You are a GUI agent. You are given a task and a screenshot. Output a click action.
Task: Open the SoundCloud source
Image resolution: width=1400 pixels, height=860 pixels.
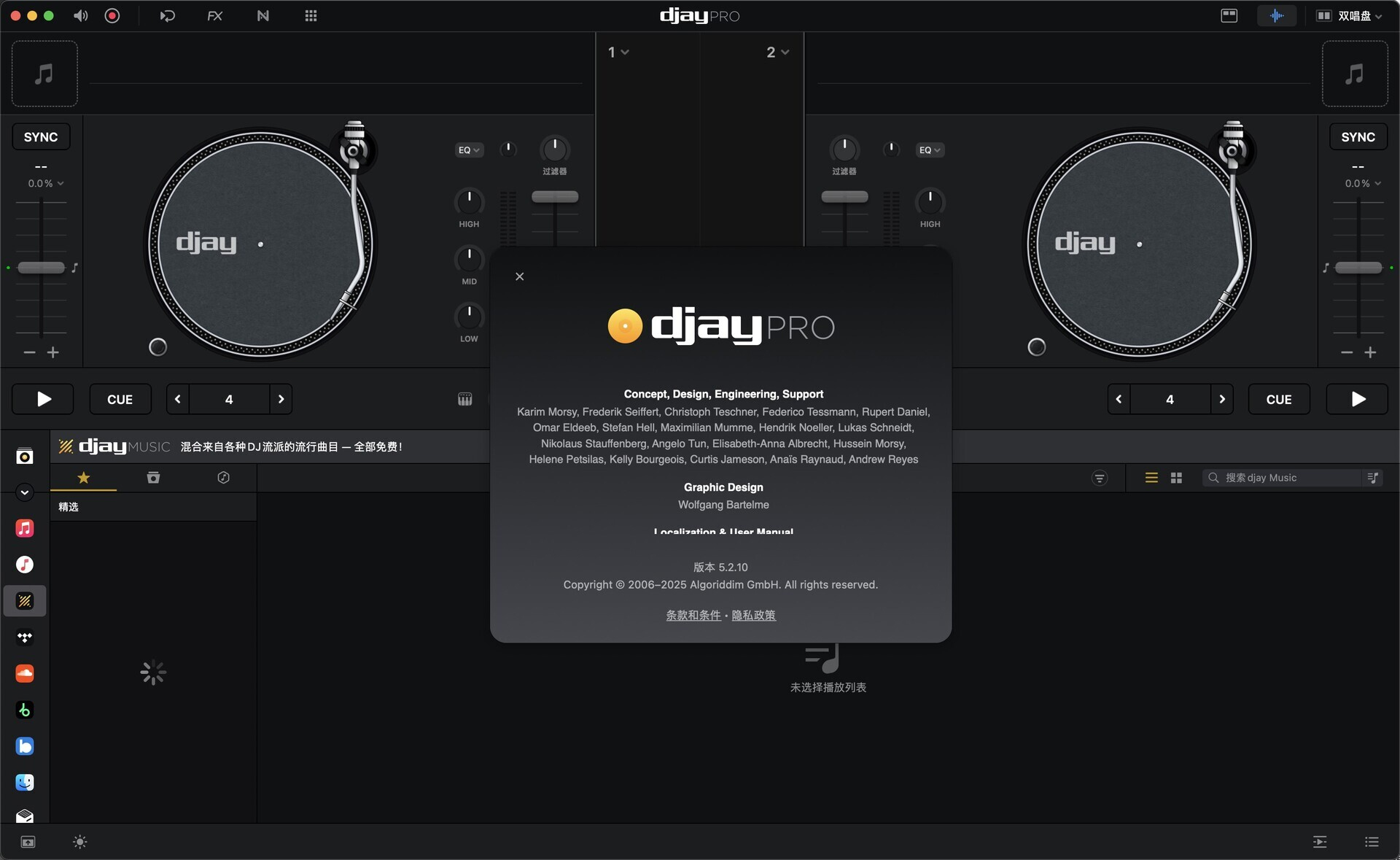point(25,673)
